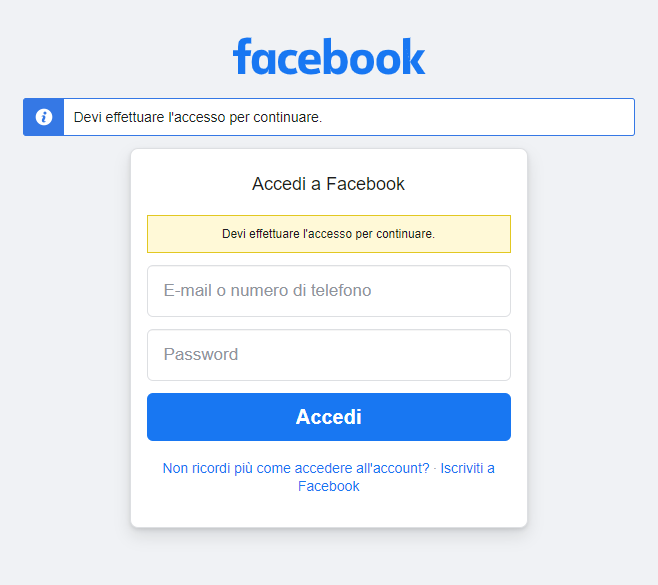Click the dot separator between the two links
Screen dimensions: 658x585
coord(435,468)
